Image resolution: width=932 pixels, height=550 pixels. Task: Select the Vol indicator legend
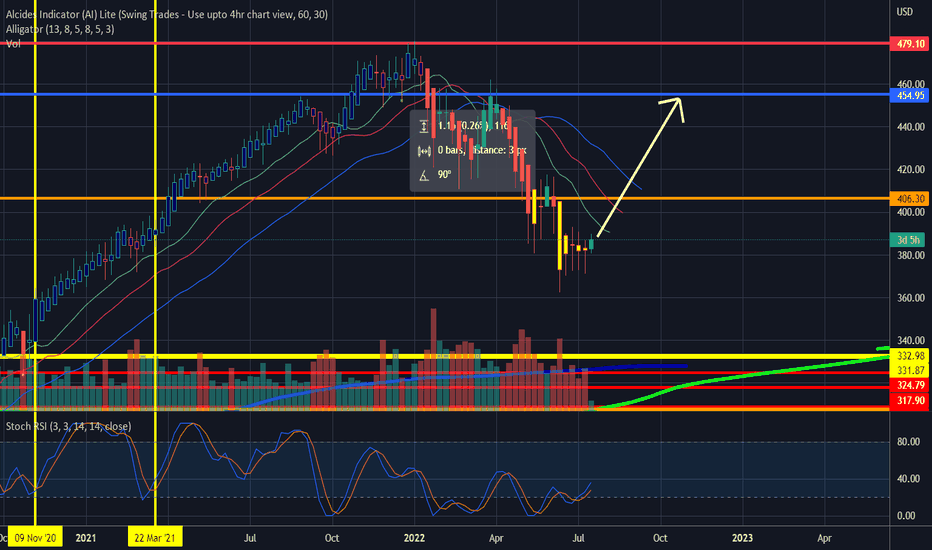[x=13, y=43]
